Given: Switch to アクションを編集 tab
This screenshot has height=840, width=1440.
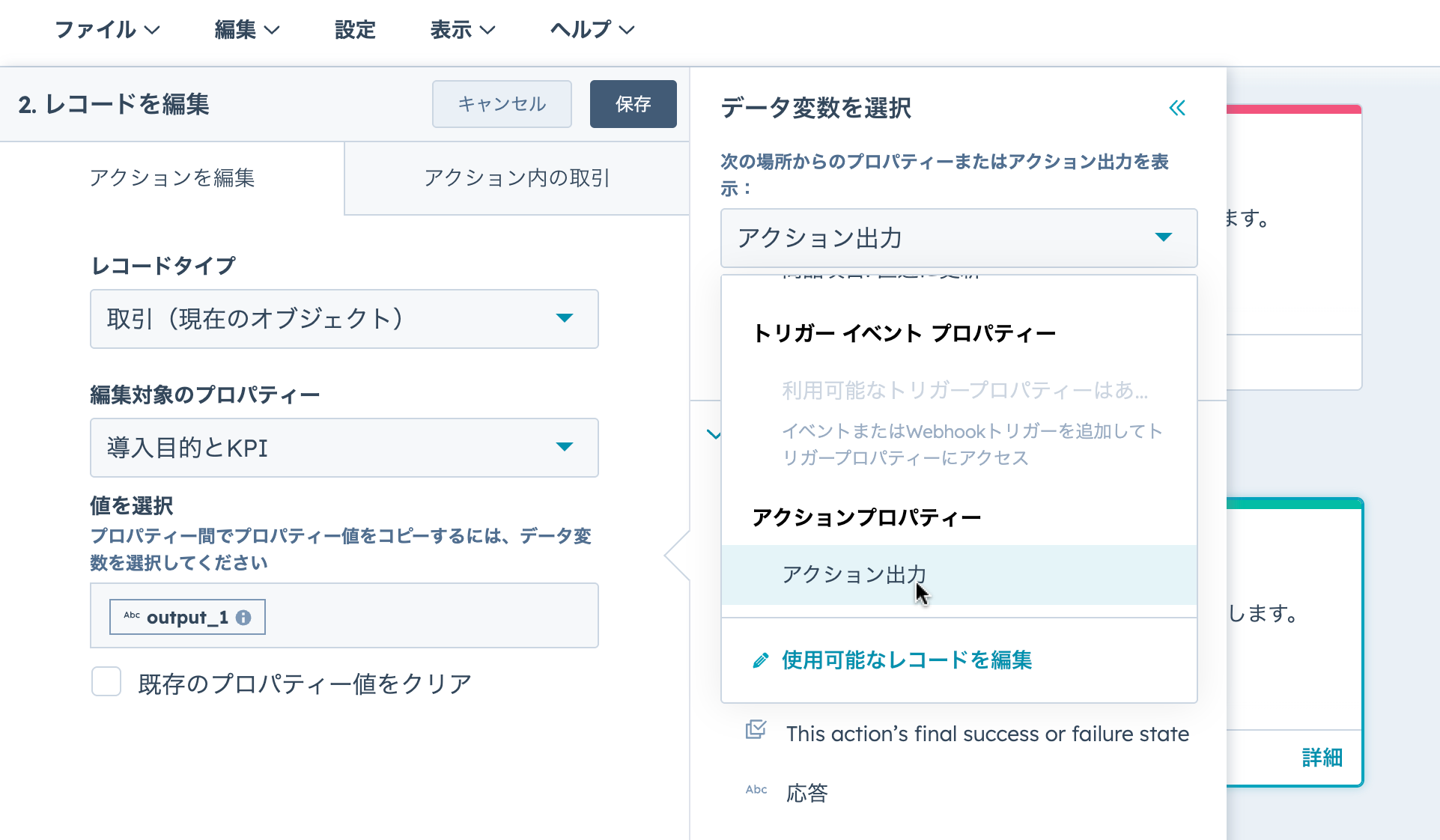Looking at the screenshot, I should [172, 178].
